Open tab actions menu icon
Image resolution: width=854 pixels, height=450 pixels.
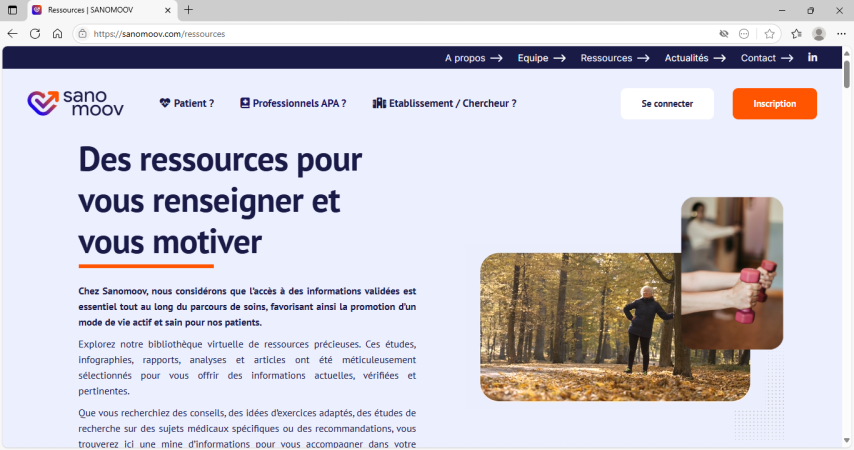click(x=13, y=10)
